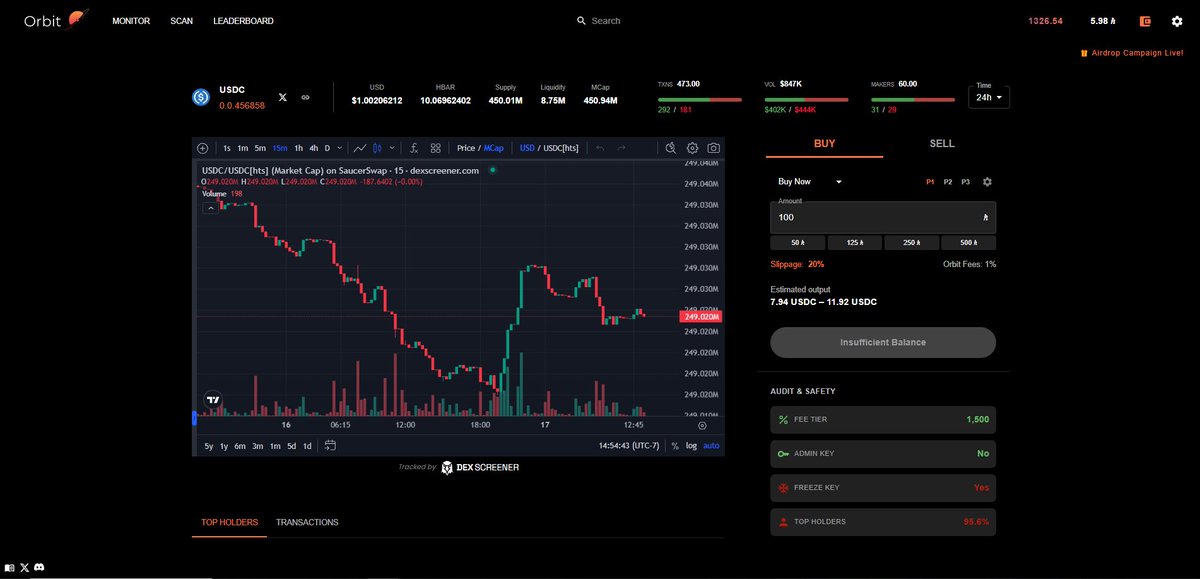Open the line chart style icon
Image resolution: width=1200 pixels, height=579 pixels.
[x=360, y=148]
